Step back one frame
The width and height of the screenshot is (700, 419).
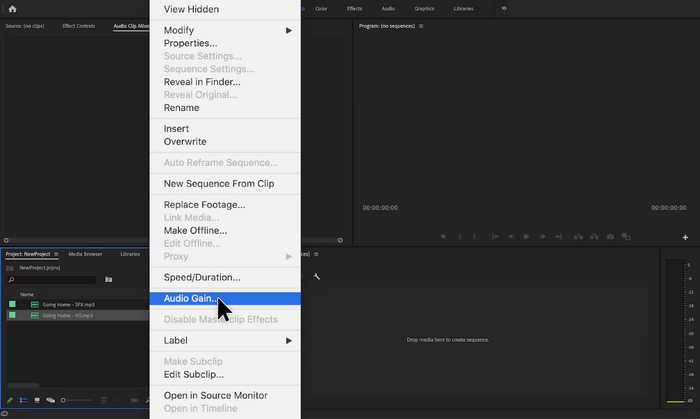point(511,236)
